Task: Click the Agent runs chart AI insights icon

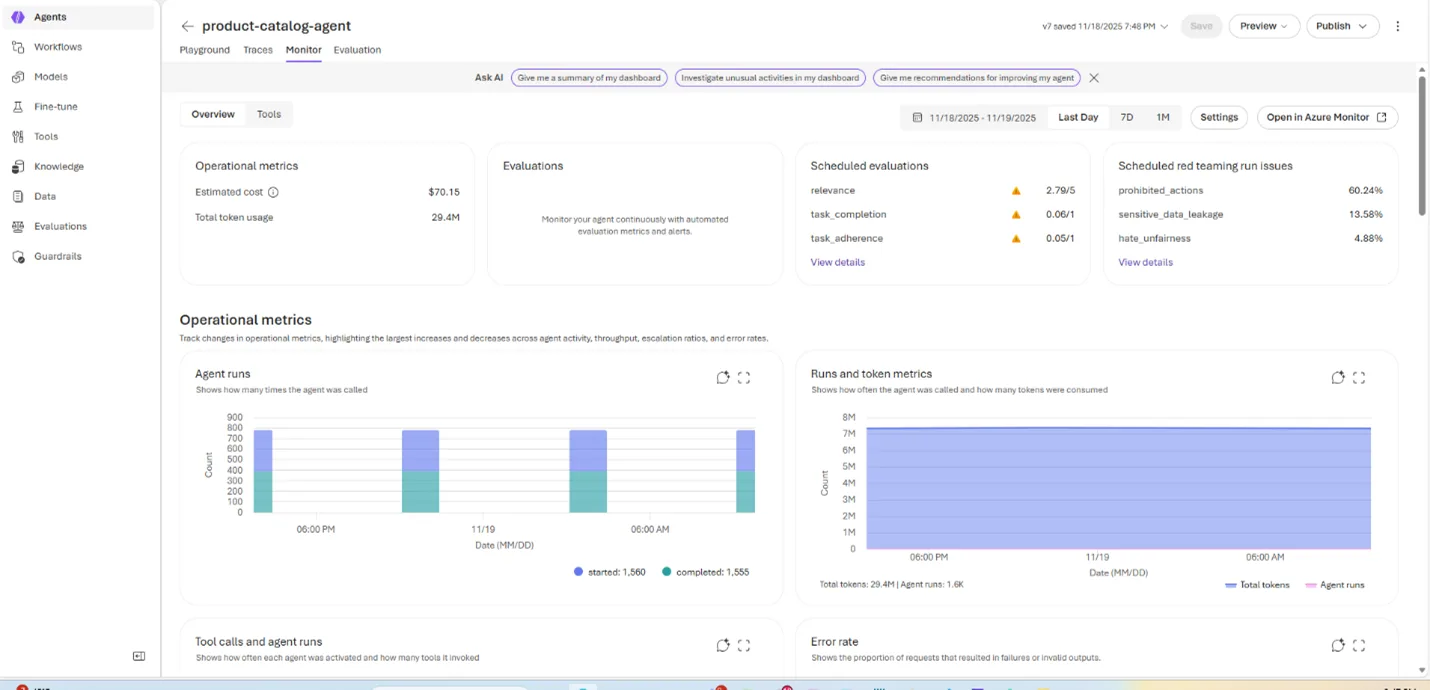Action: [723, 378]
